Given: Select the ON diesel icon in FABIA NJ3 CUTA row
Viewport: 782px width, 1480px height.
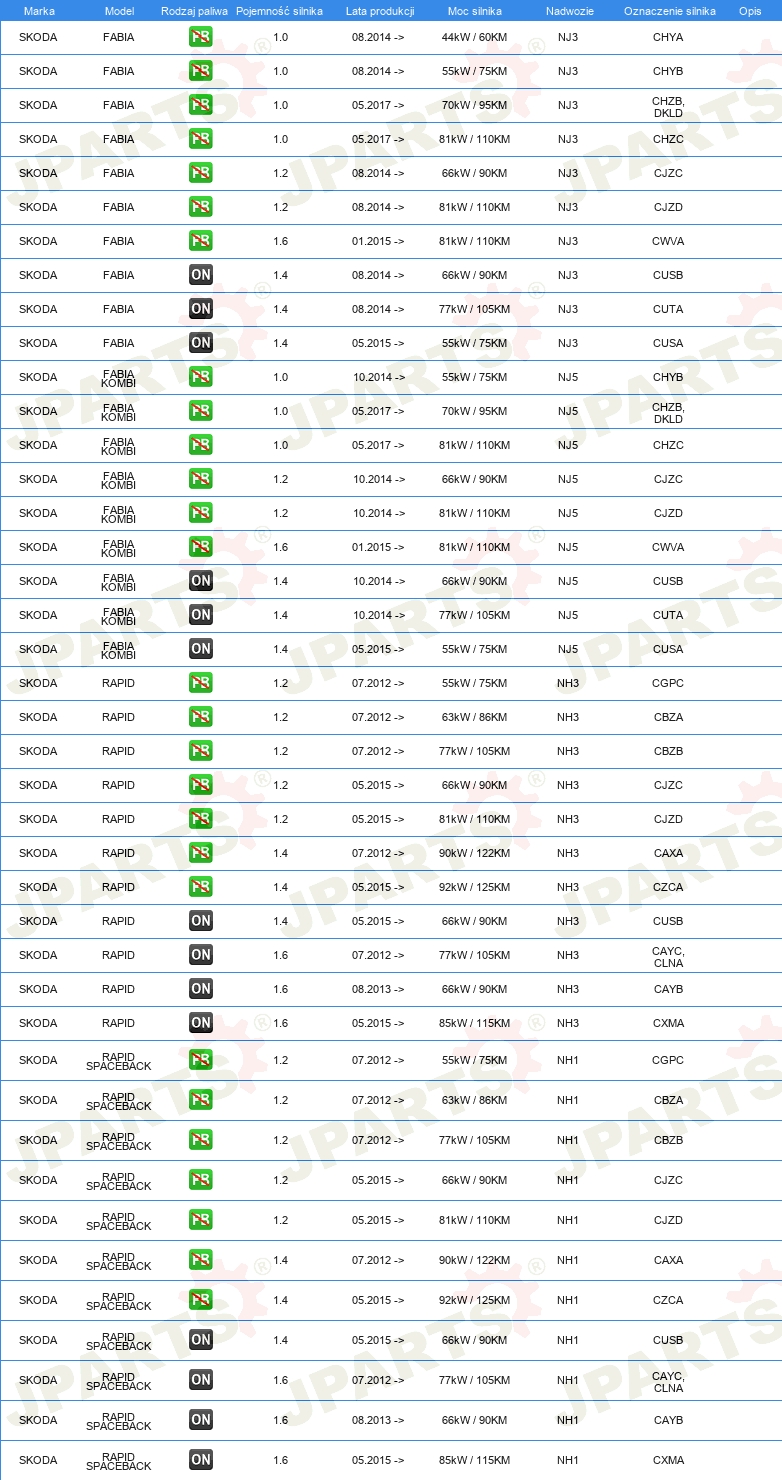Looking at the screenshot, I should [201, 309].
